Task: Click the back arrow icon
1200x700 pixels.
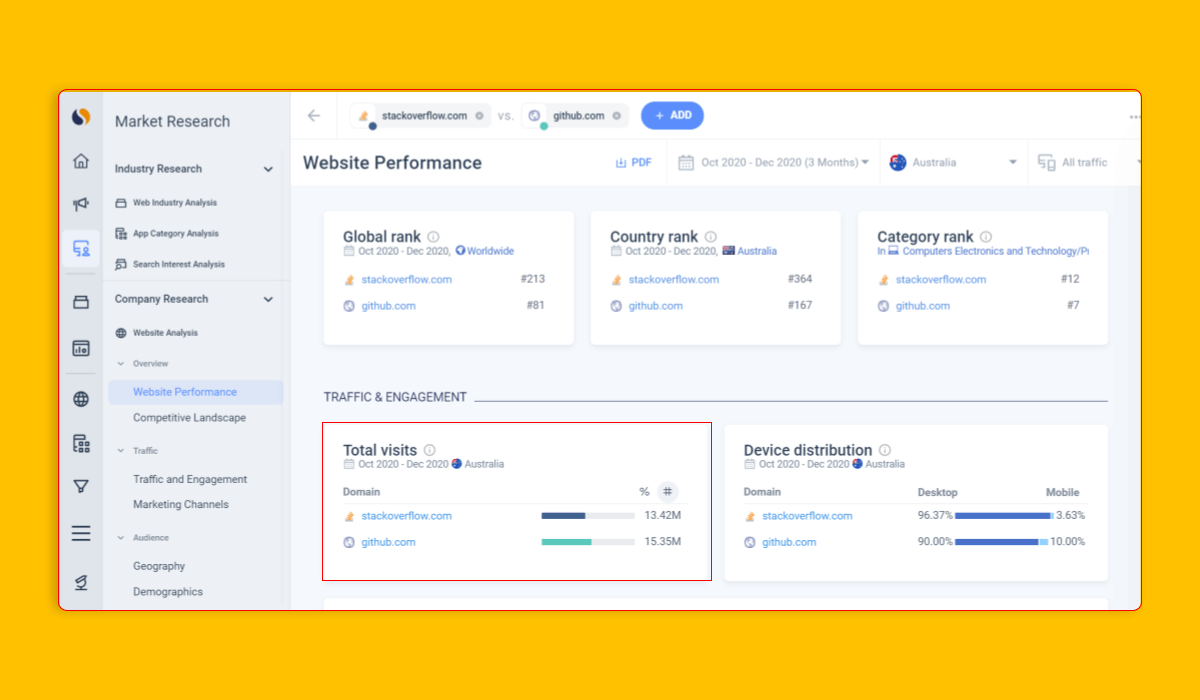Action: pyautogui.click(x=314, y=116)
